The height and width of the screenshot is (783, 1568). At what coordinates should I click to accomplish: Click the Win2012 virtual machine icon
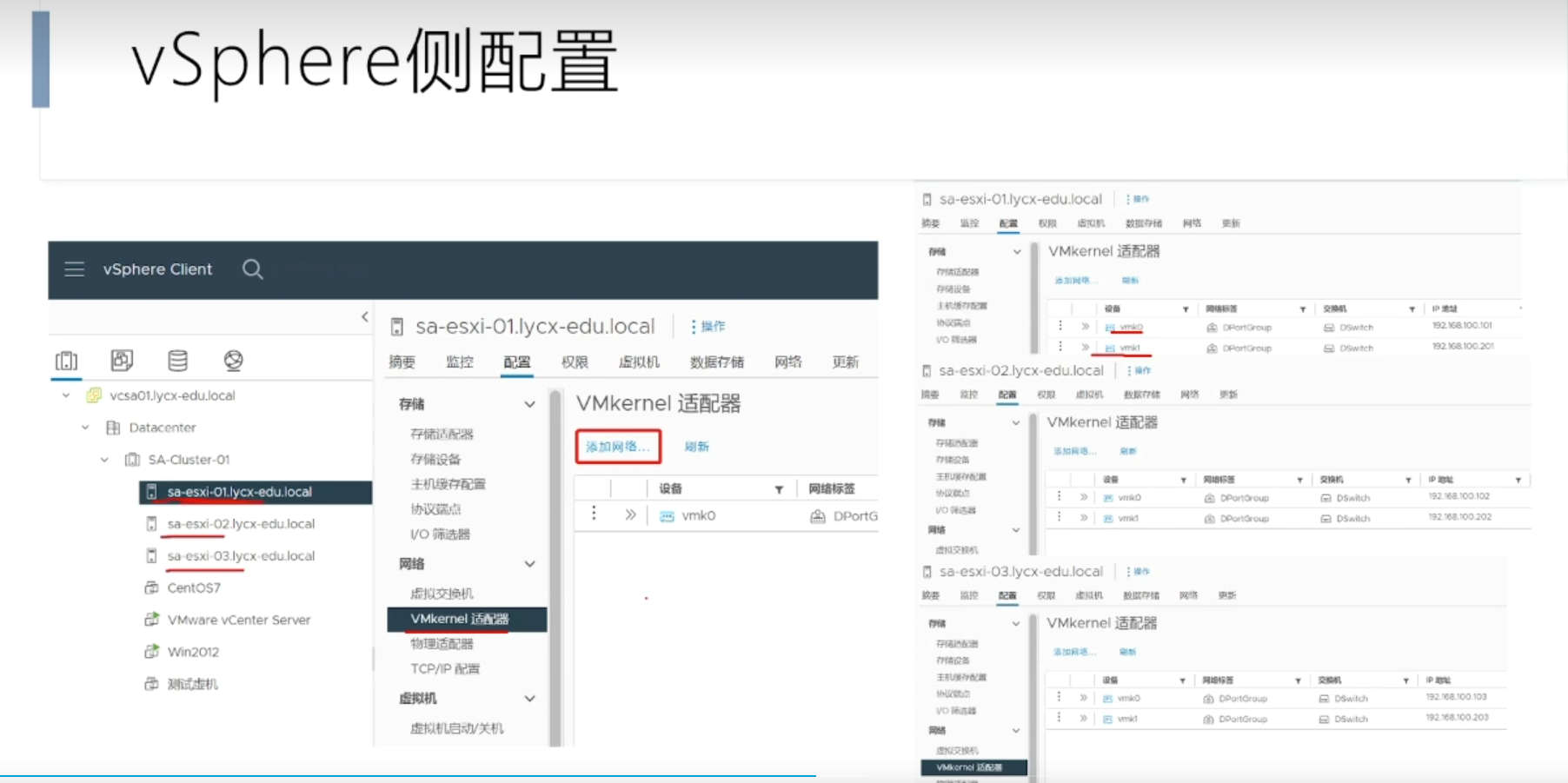coord(151,652)
